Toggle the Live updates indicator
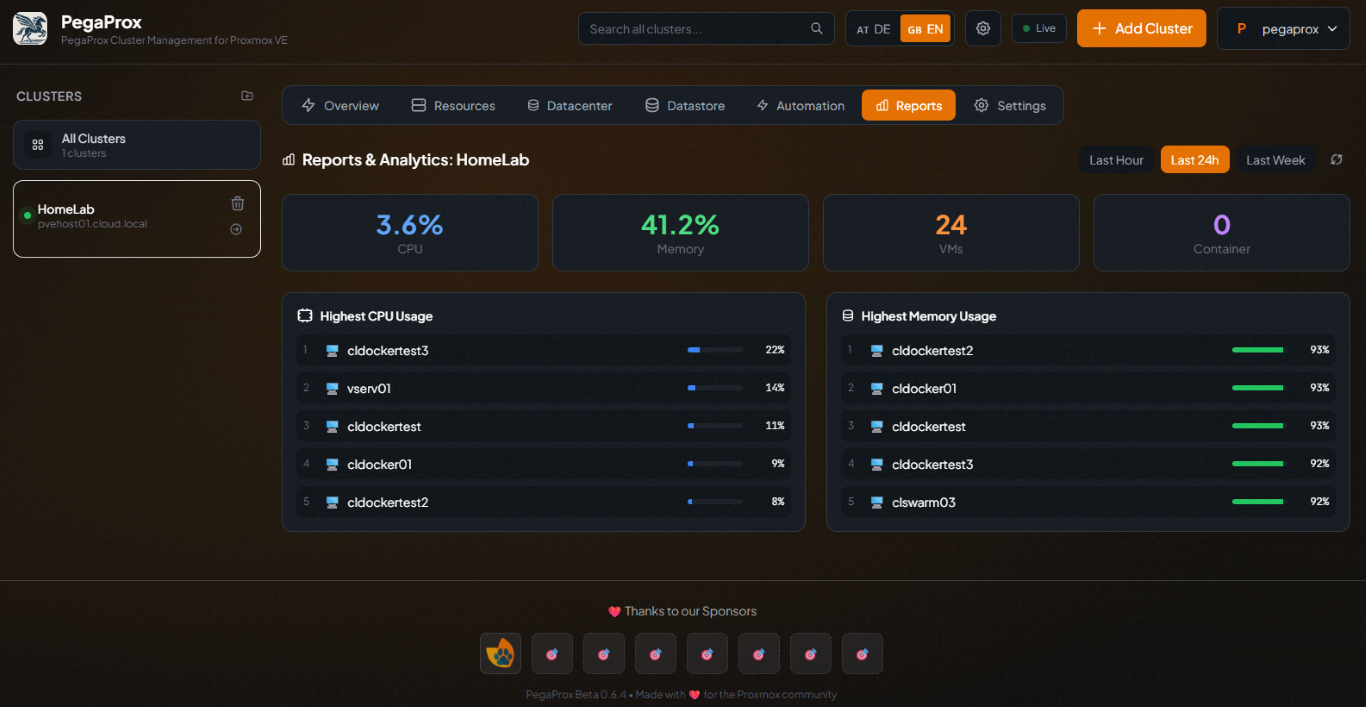 click(x=1039, y=28)
